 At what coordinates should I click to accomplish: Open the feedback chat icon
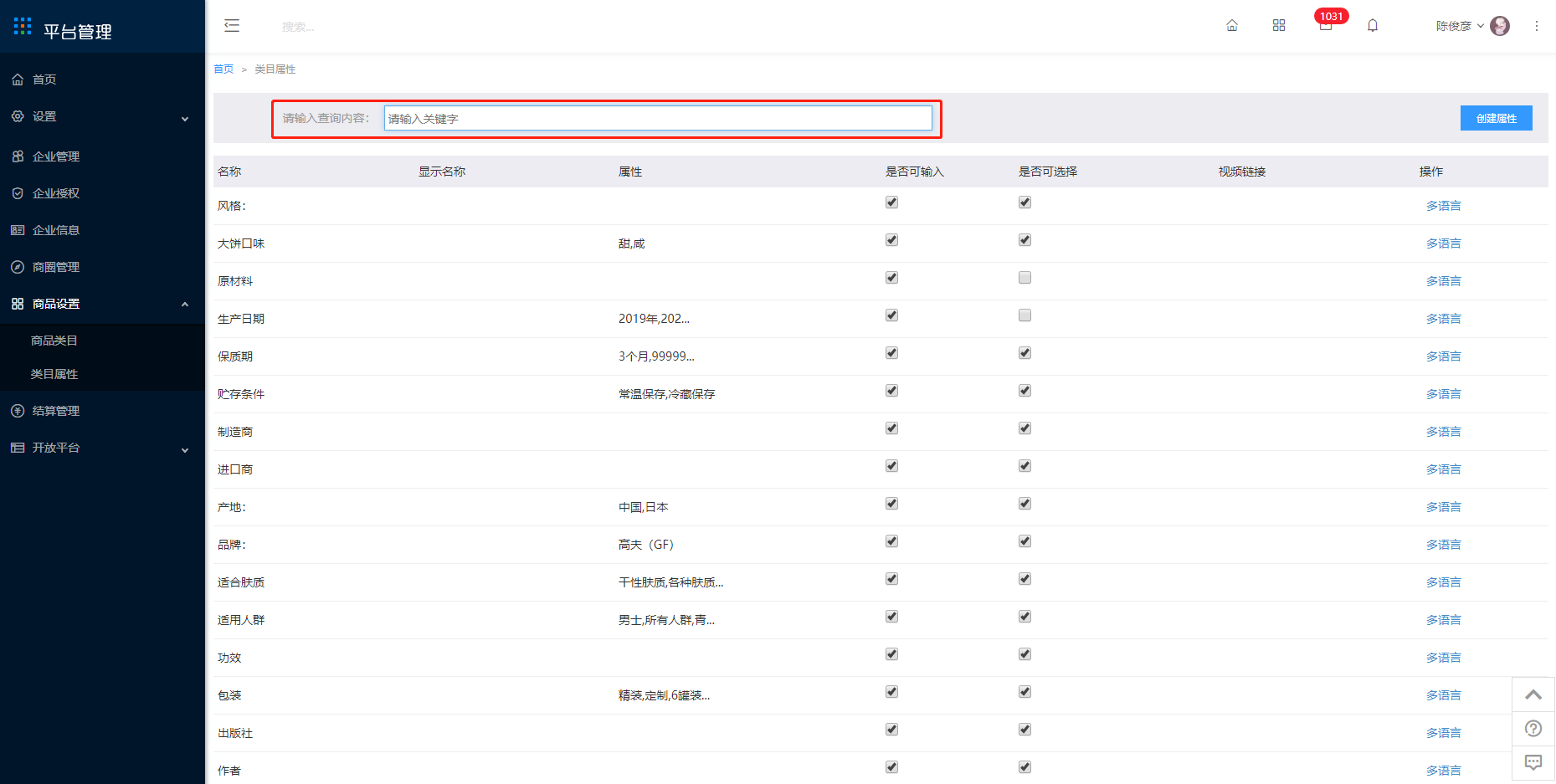coord(1533,762)
